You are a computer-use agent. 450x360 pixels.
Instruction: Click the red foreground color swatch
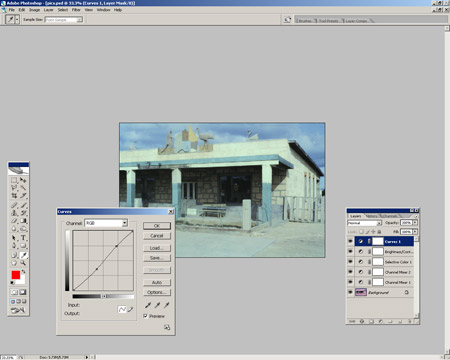pos(15,275)
